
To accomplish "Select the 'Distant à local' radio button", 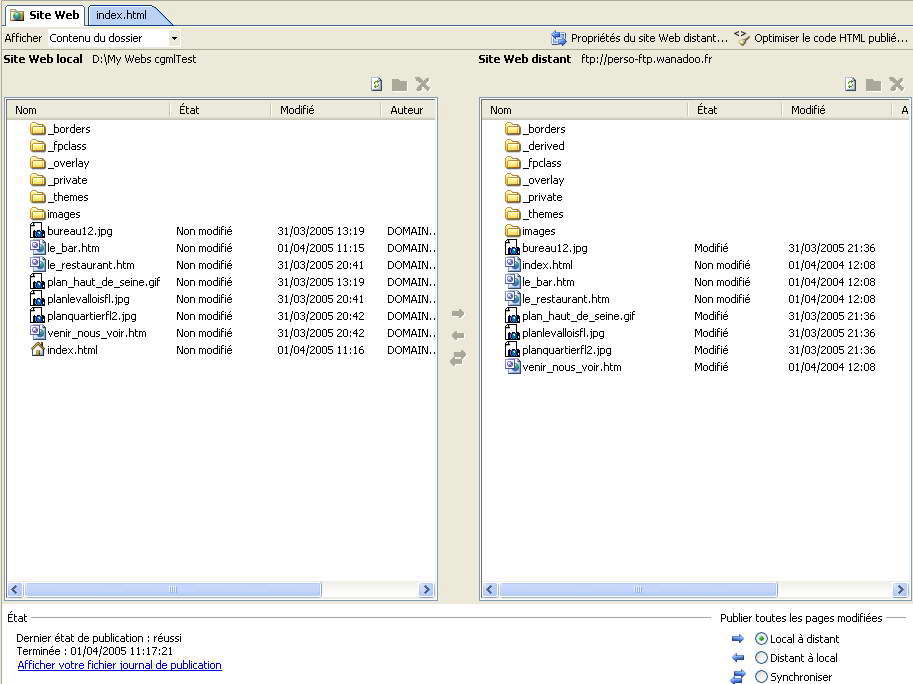I will tap(762, 658).
